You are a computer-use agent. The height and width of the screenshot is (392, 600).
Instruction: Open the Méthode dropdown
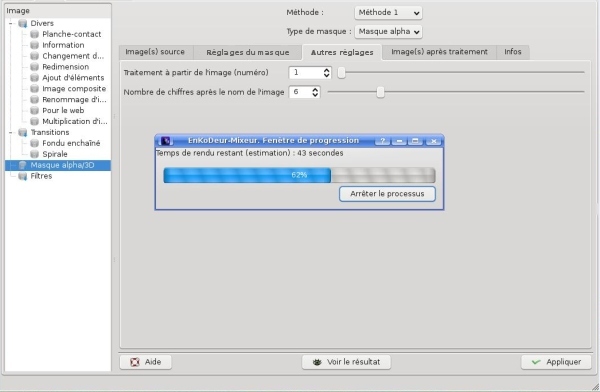tap(388, 13)
